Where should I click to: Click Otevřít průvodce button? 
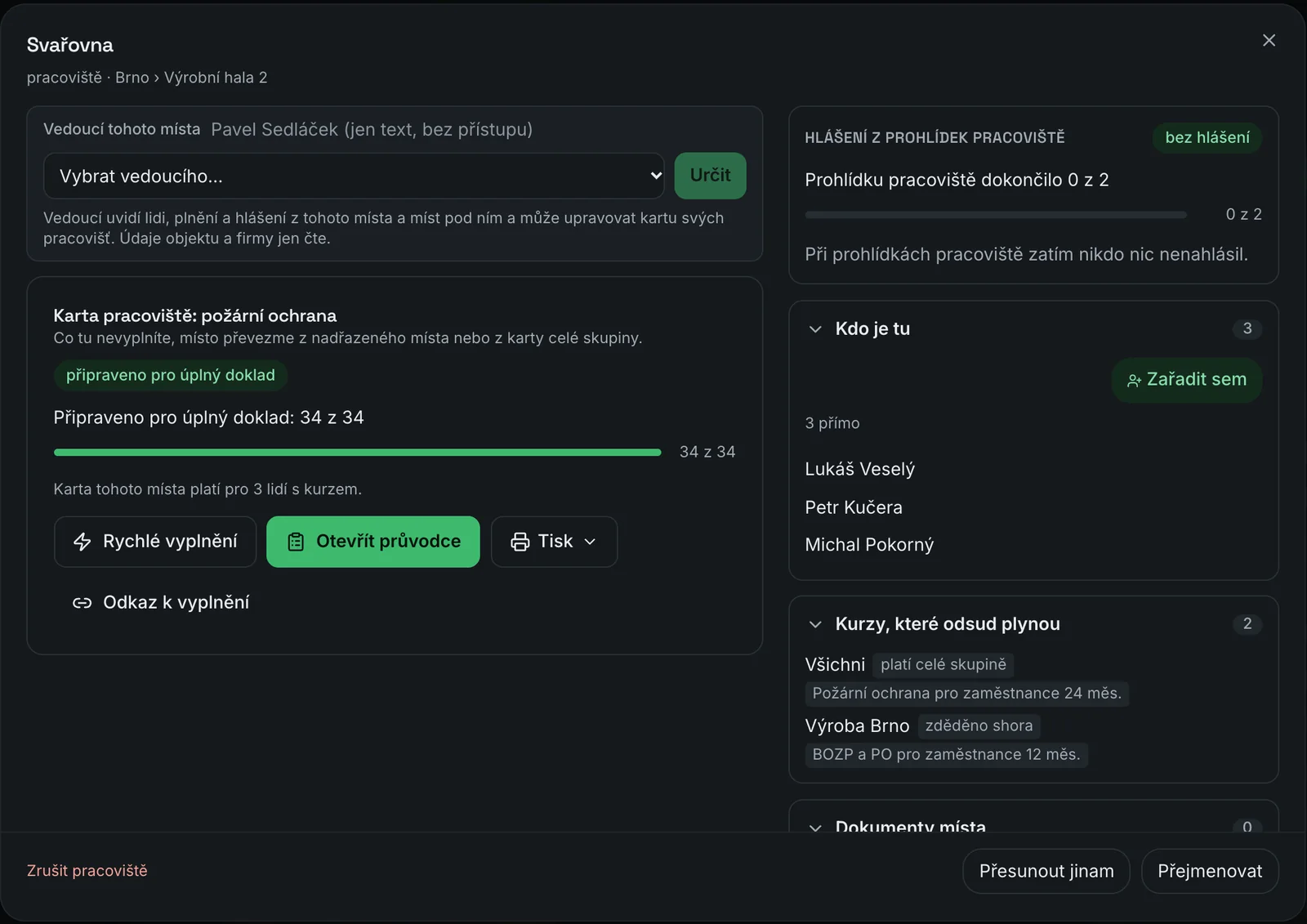pyautogui.click(x=372, y=542)
